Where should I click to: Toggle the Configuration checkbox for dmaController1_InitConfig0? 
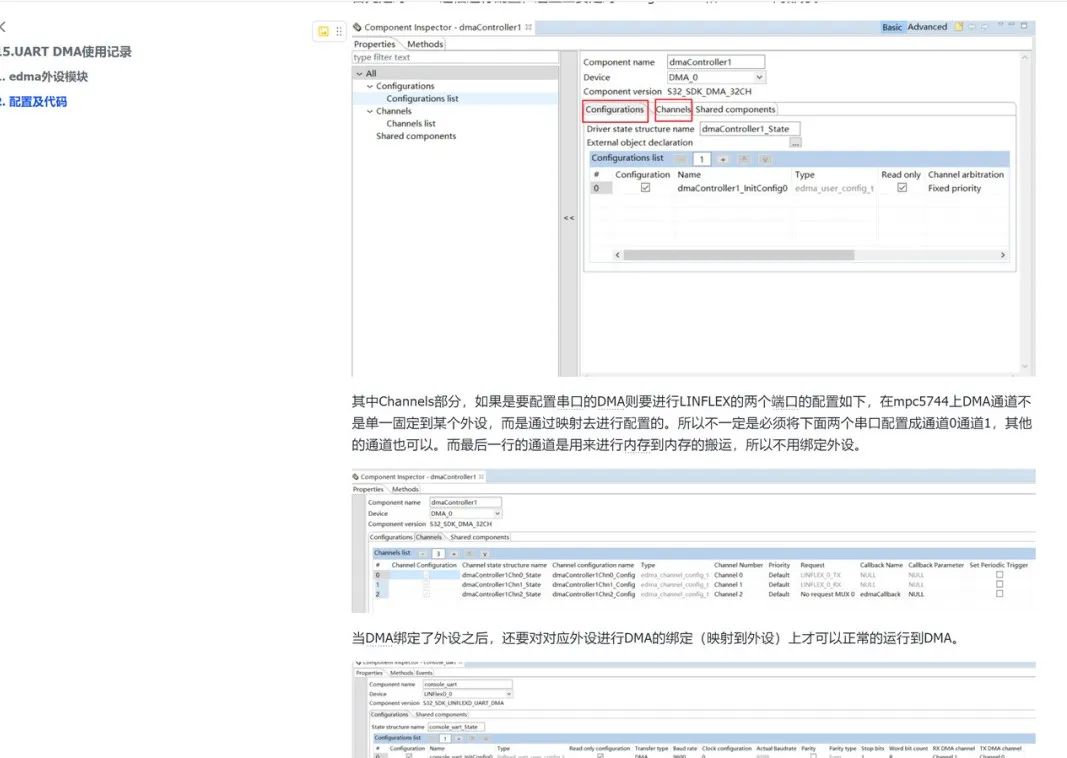click(x=645, y=188)
